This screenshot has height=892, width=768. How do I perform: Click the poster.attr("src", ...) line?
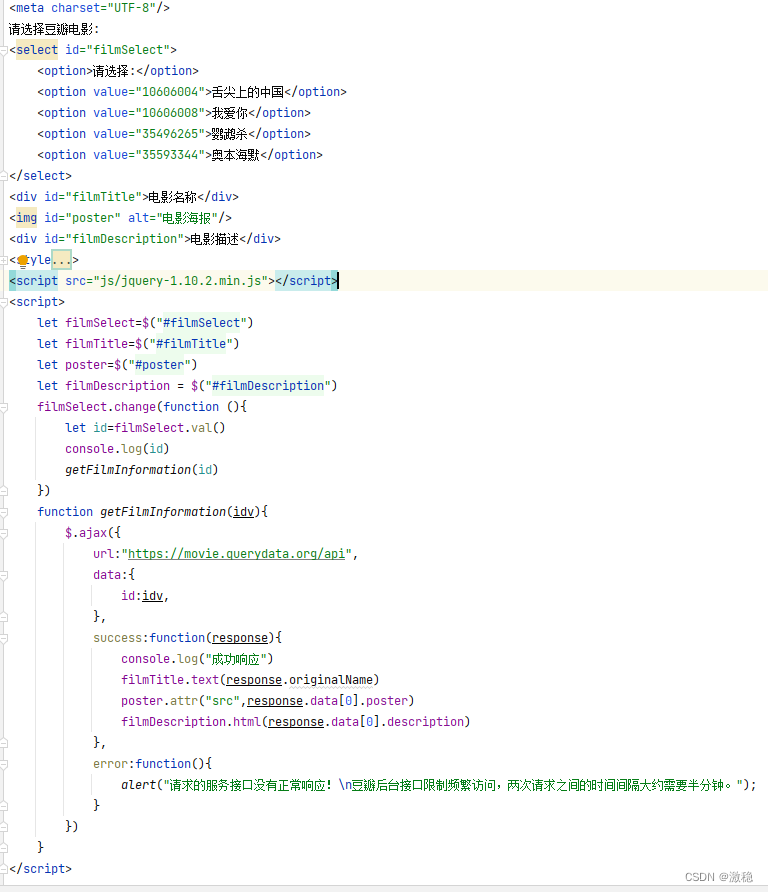[x=267, y=701]
